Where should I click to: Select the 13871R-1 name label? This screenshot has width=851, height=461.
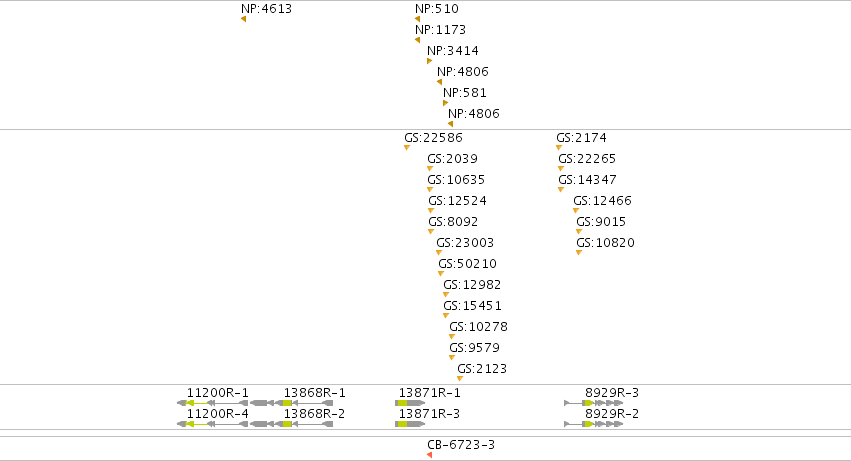[429, 393]
